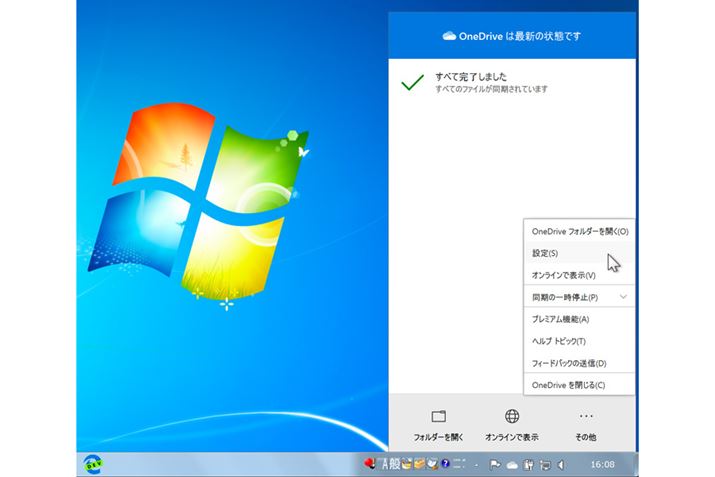The height and width of the screenshot is (477, 715).
Task: Open the その他 three-dots menu
Action: (x=586, y=416)
